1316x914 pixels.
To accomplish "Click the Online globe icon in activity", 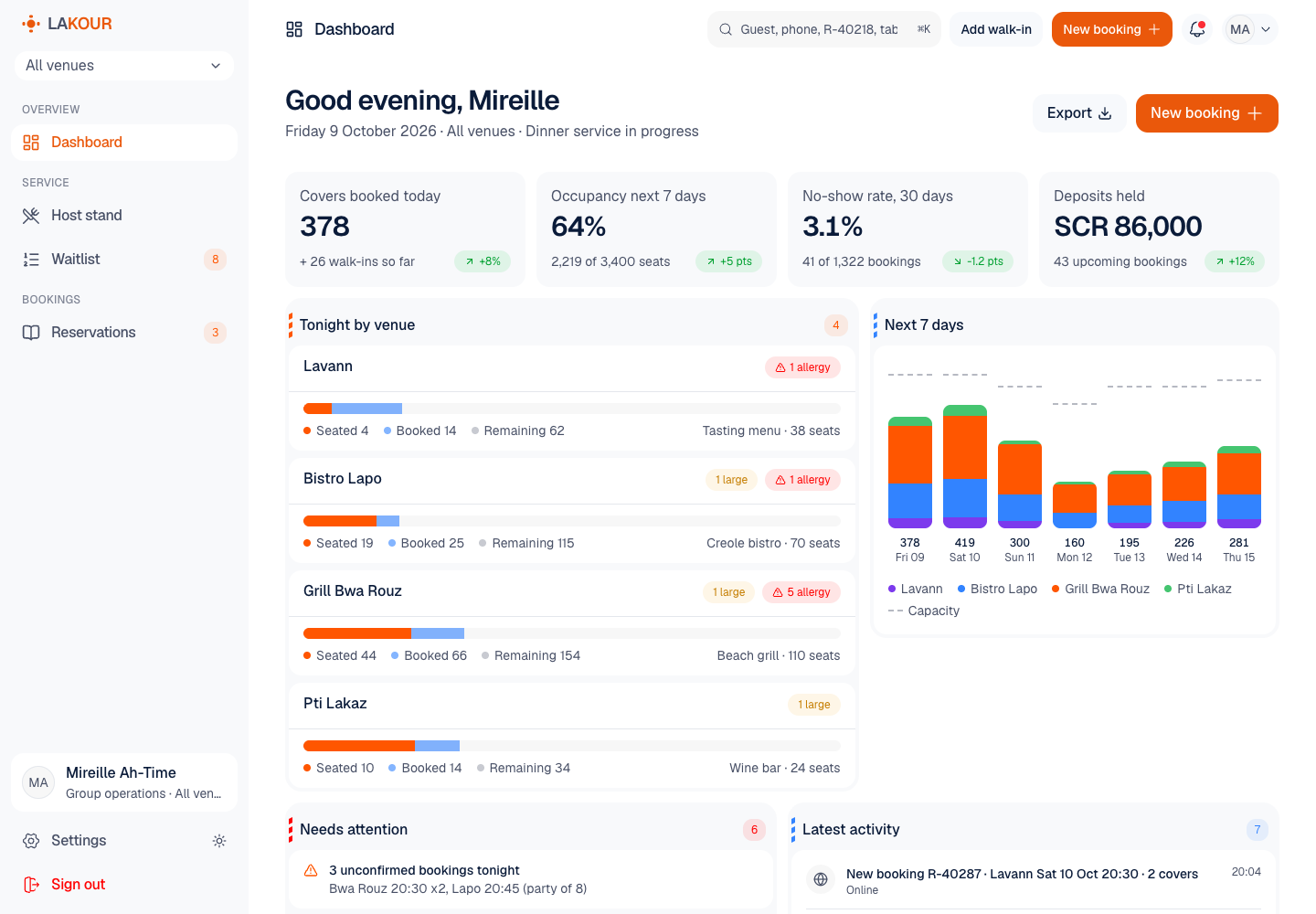I will pos(821,879).
